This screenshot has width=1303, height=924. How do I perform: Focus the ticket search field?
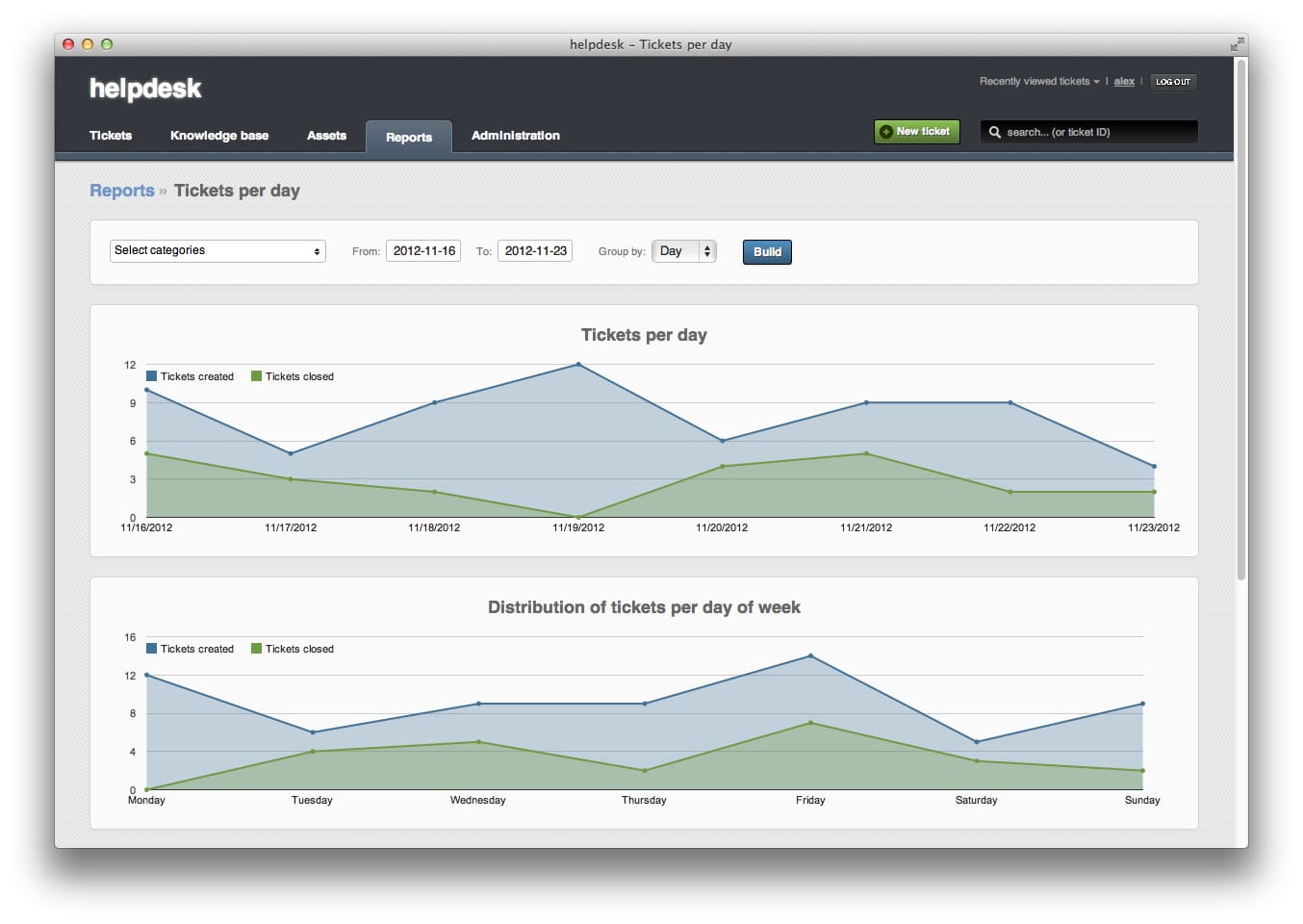1089,132
